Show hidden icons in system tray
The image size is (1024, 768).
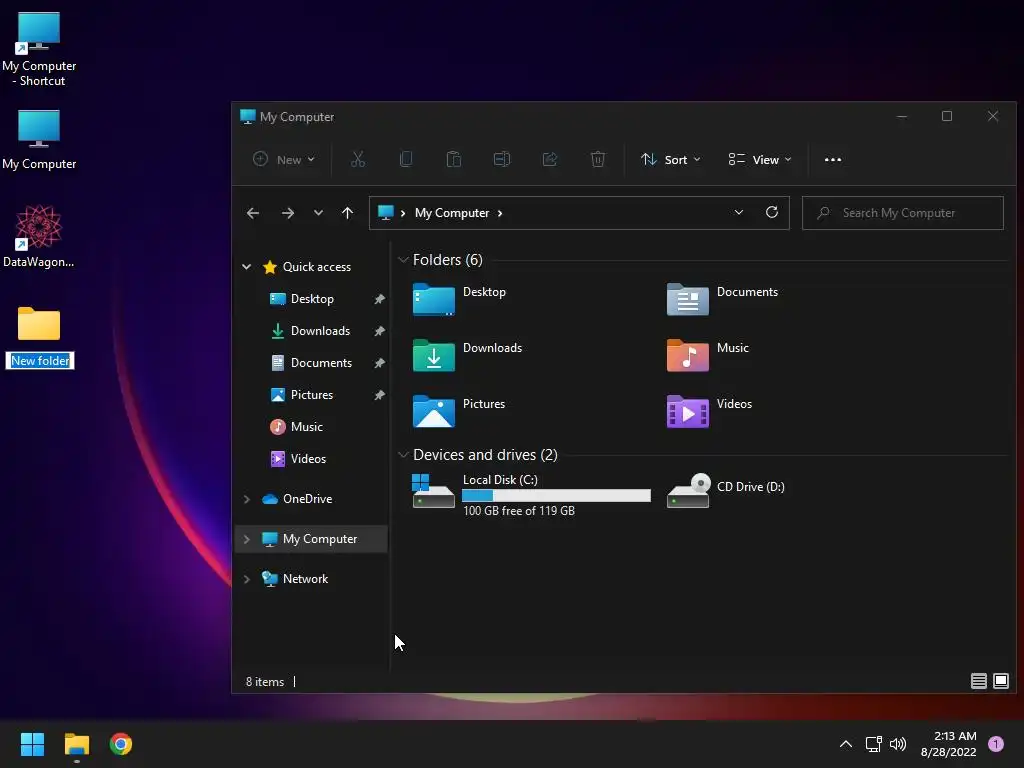[x=846, y=744]
